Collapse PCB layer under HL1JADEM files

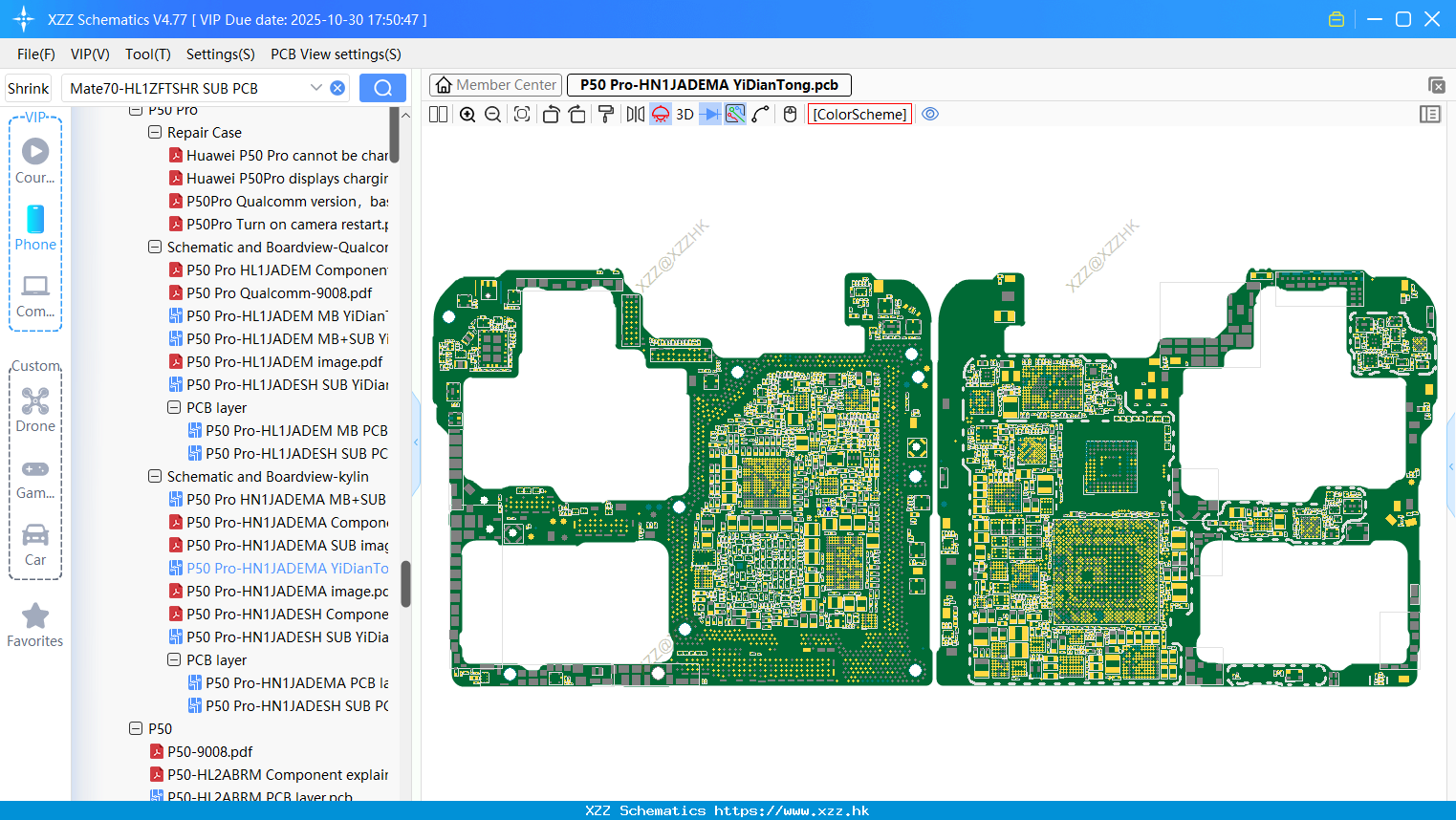click(174, 408)
